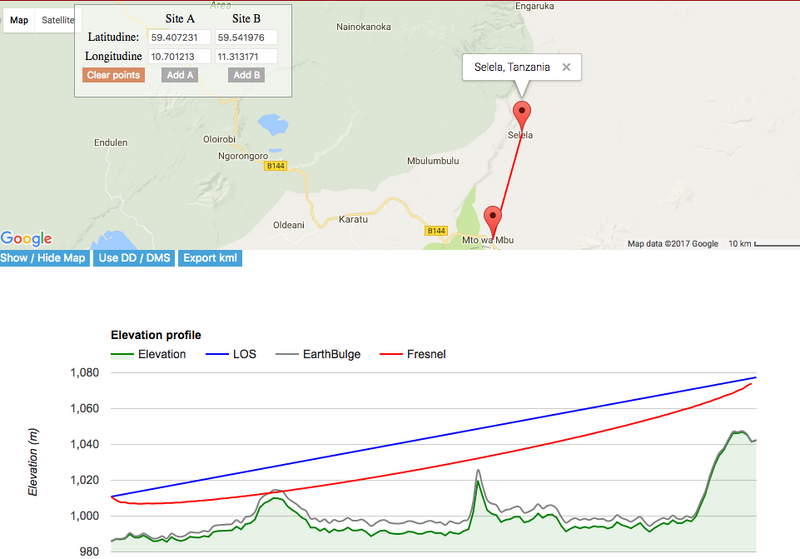
Task: Click the Map data ©2017 Google text
Action: (x=672, y=244)
